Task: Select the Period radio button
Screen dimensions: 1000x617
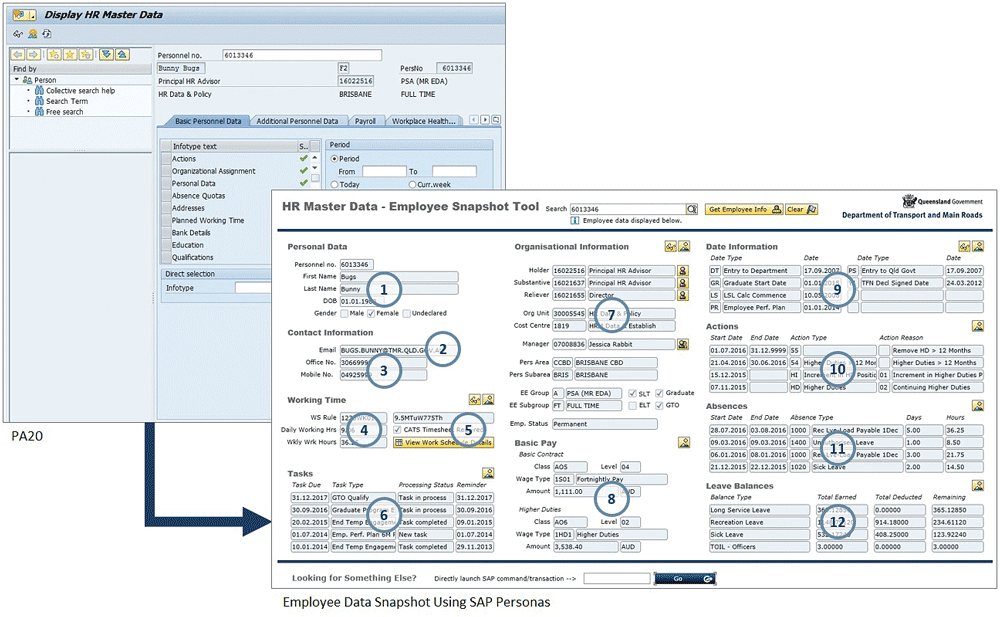Action: tap(334, 158)
